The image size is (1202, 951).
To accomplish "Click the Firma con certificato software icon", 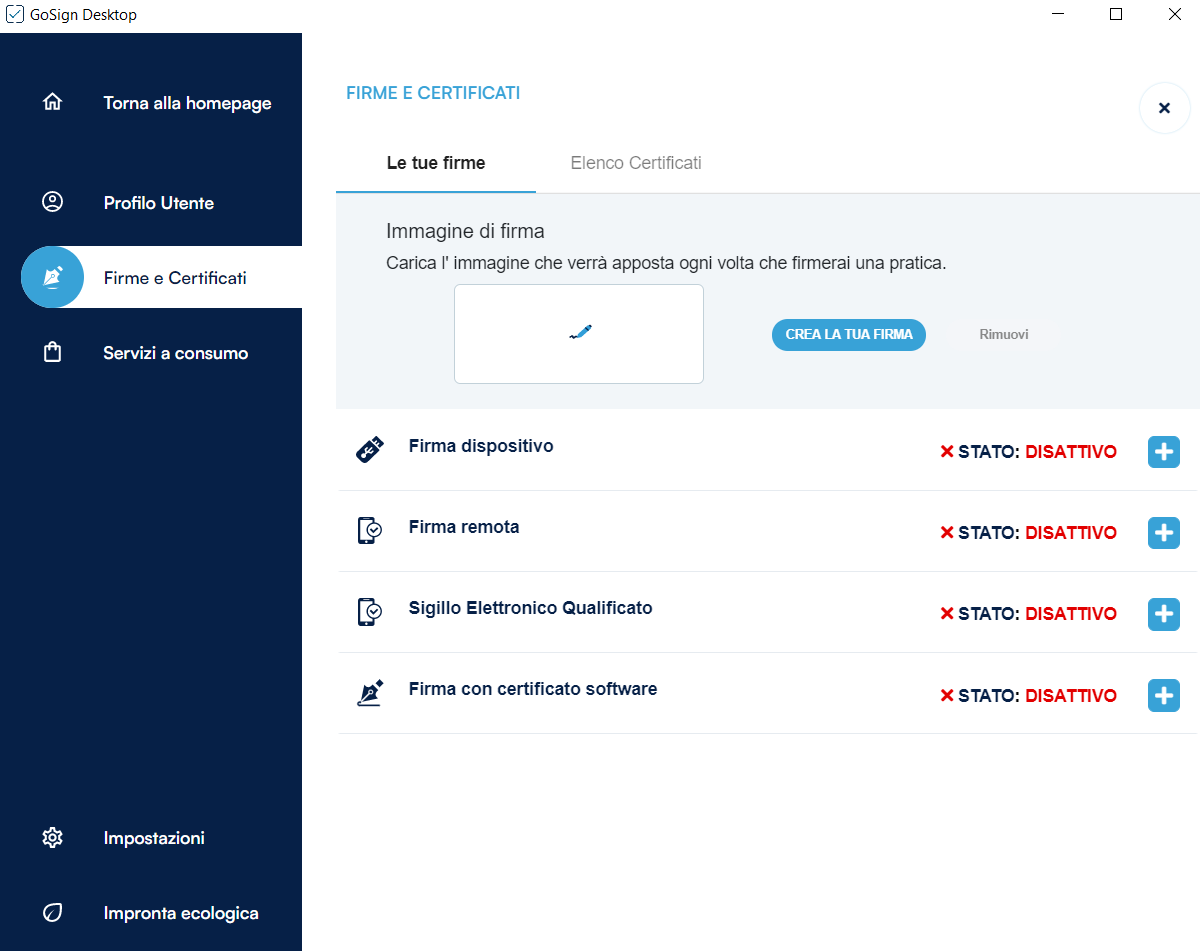I will 369,693.
